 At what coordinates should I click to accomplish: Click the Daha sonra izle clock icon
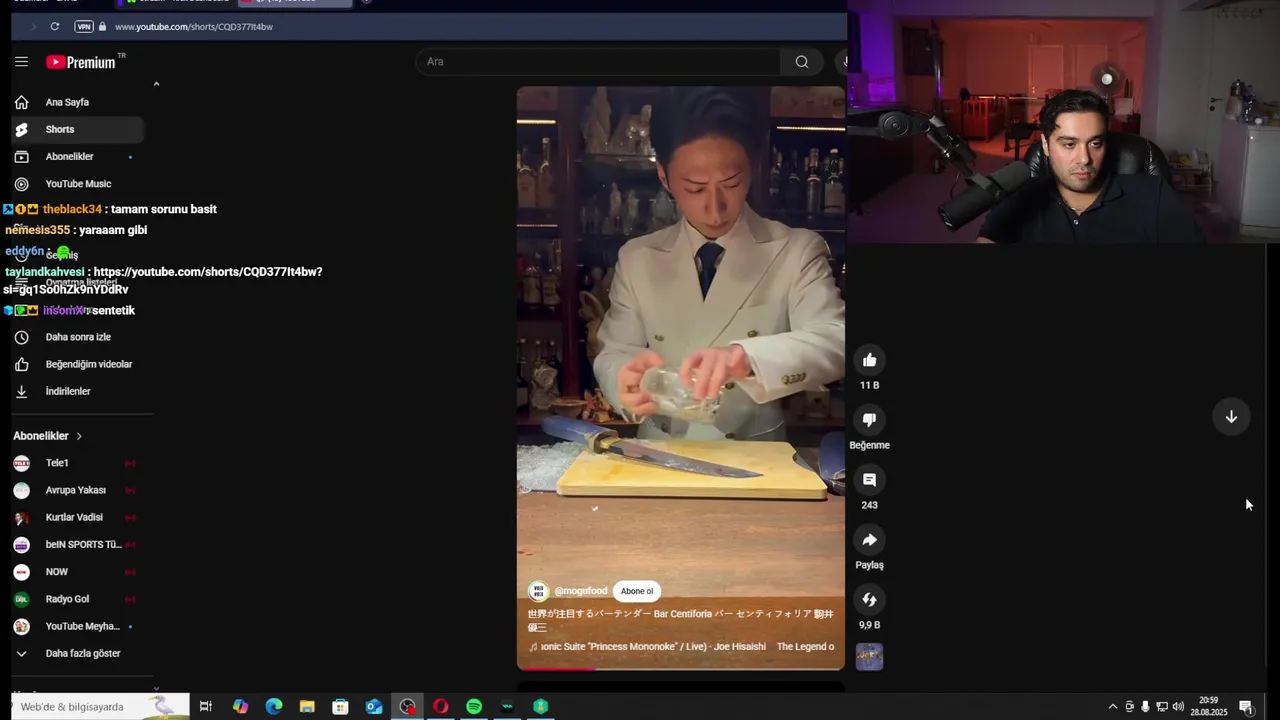(x=21, y=337)
